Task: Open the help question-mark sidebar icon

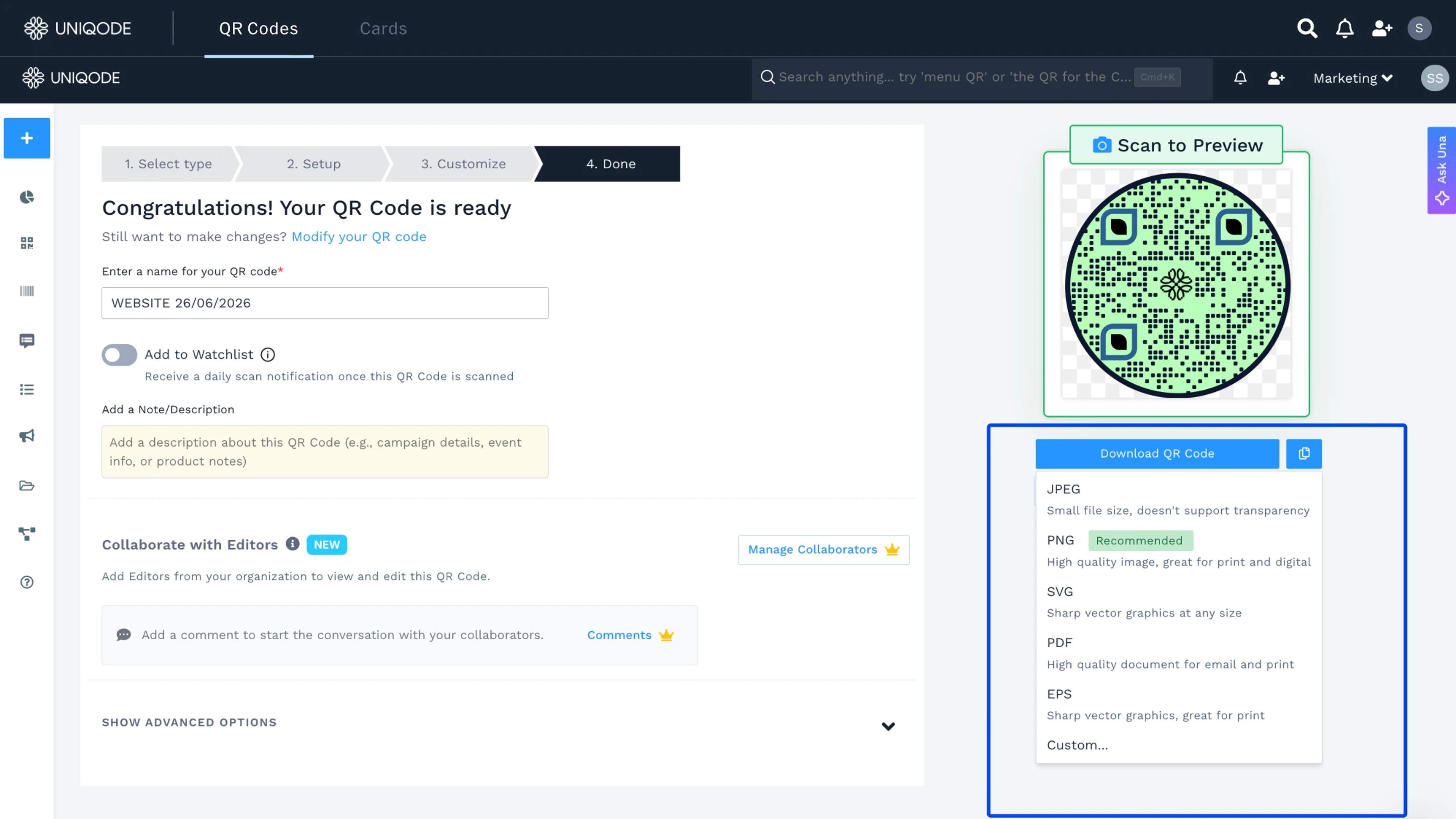Action: click(x=27, y=582)
